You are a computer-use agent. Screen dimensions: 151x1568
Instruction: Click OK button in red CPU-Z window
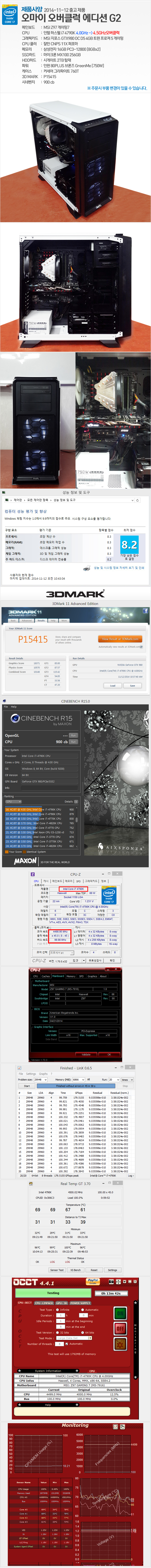click(109, 1054)
